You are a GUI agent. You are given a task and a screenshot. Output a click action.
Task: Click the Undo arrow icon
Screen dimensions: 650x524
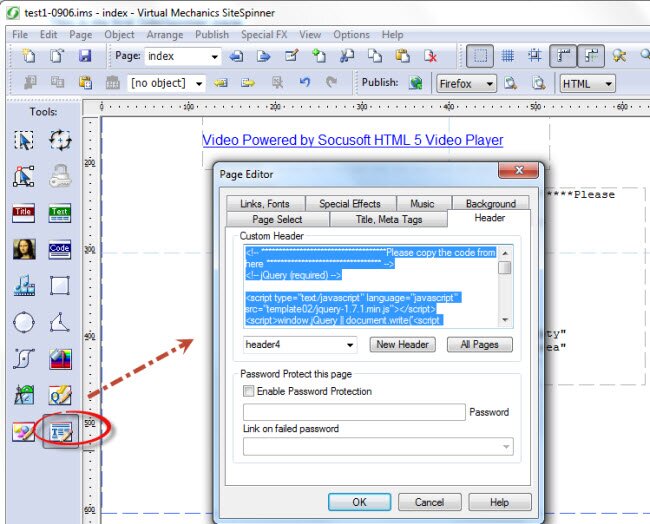click(x=305, y=82)
